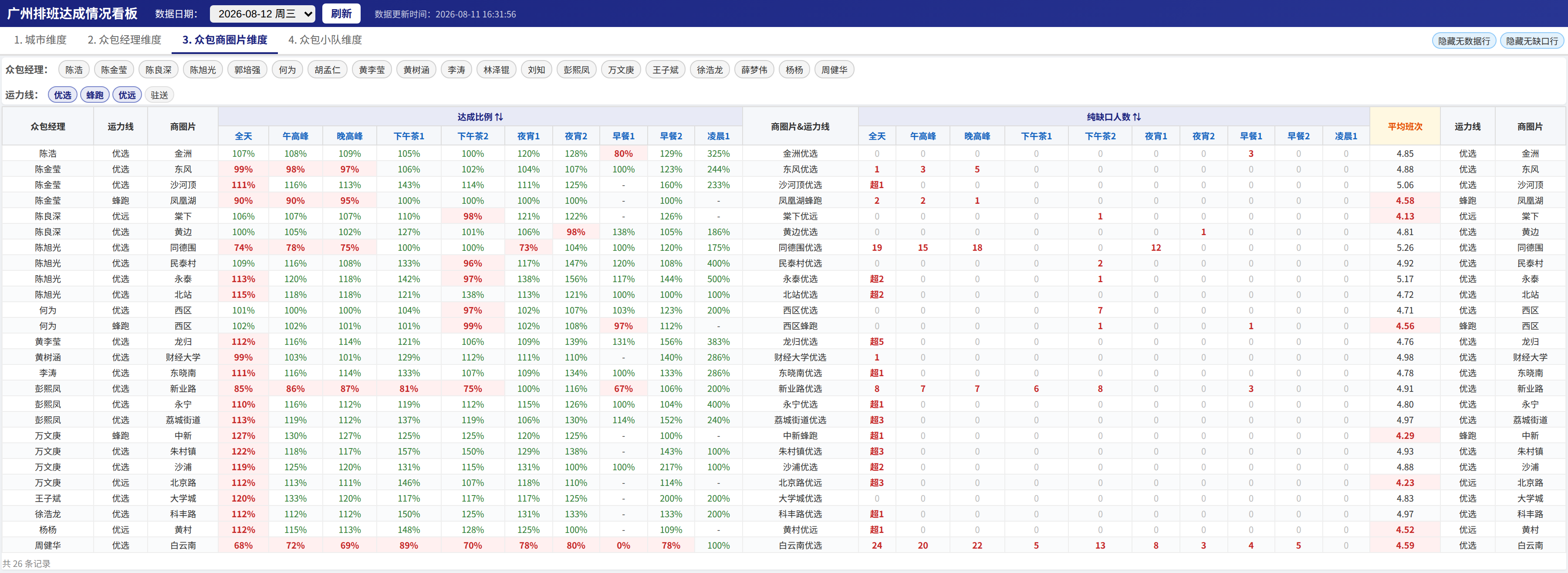Click the 广州排班达成情况看板 title
The width and height of the screenshot is (1568, 573).
[72, 13]
